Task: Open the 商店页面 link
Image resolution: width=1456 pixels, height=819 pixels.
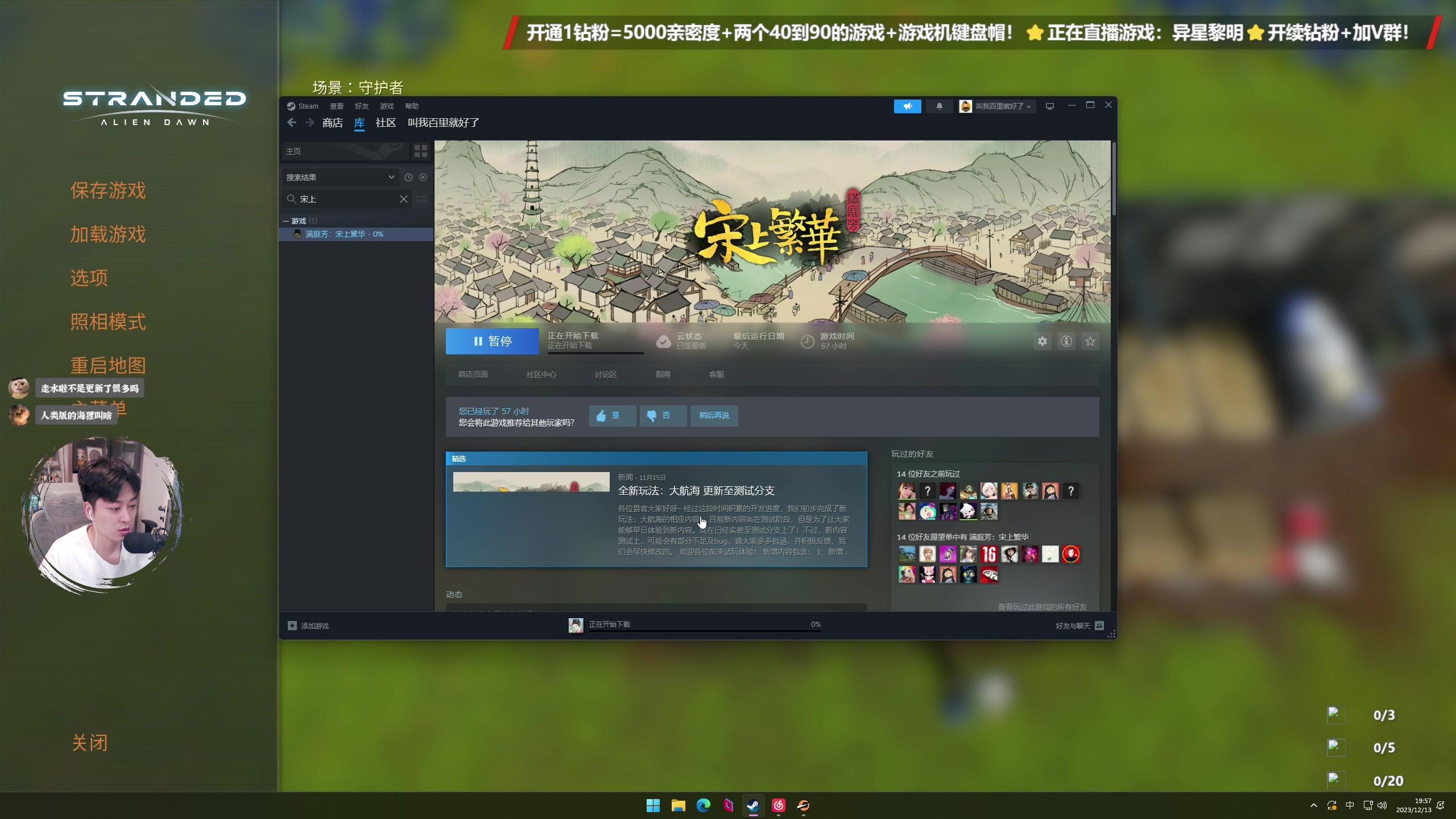Action: (x=473, y=374)
